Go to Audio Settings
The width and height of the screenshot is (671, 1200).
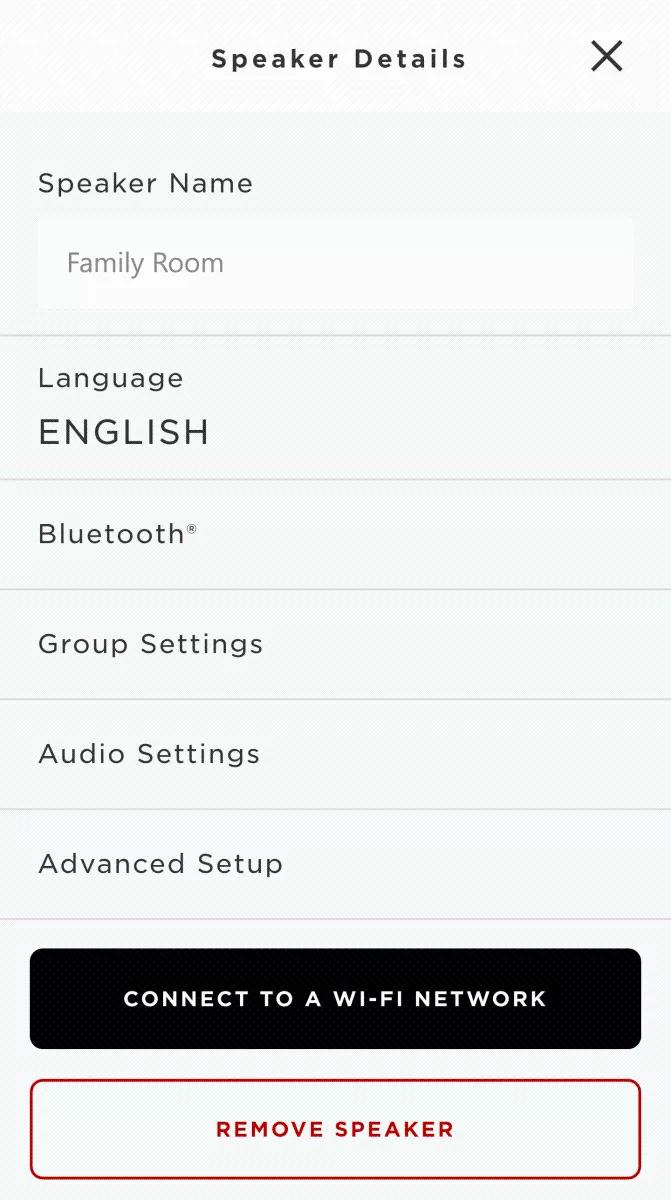tap(335, 754)
